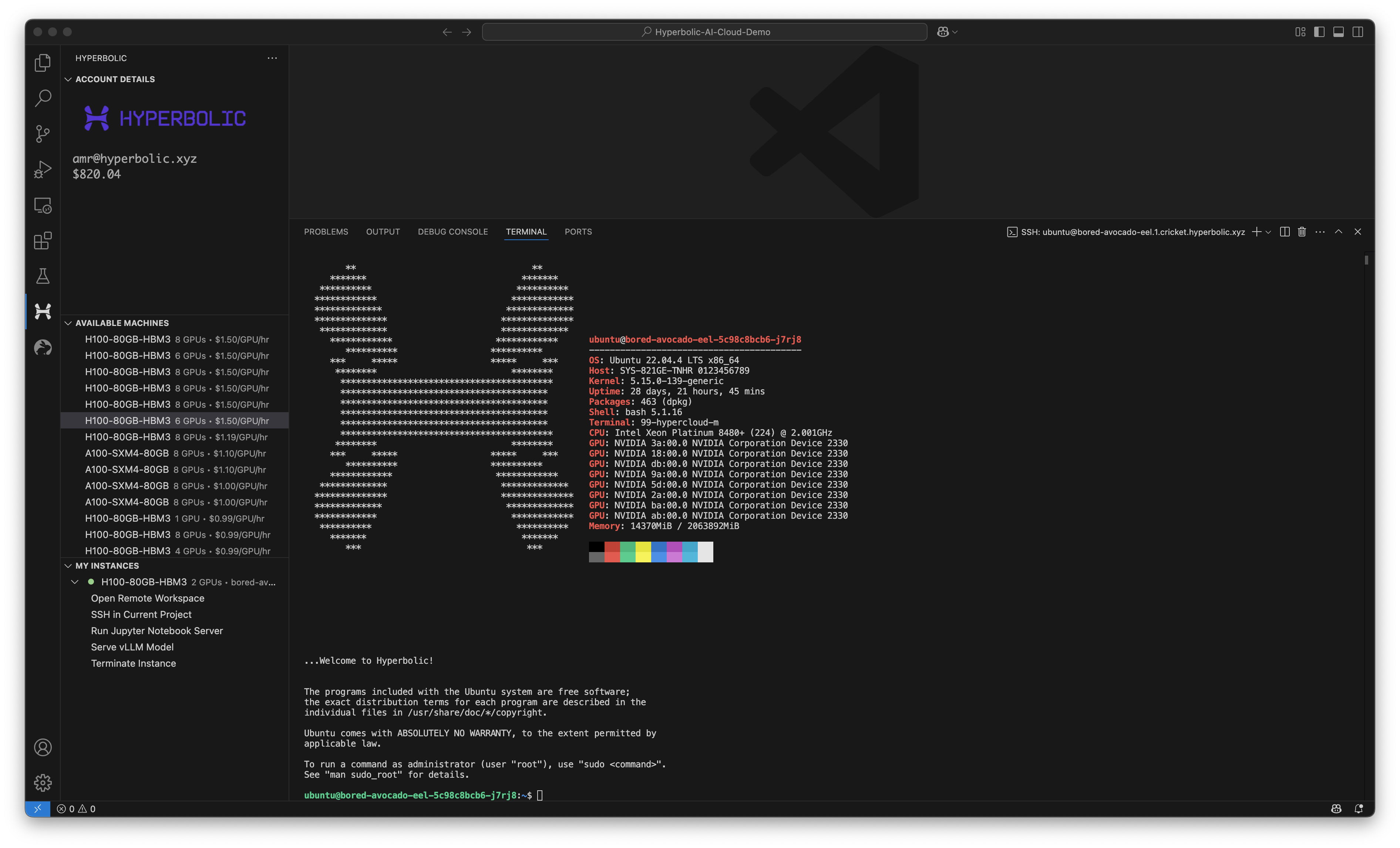Collapse the Available Machines section

coord(68,323)
